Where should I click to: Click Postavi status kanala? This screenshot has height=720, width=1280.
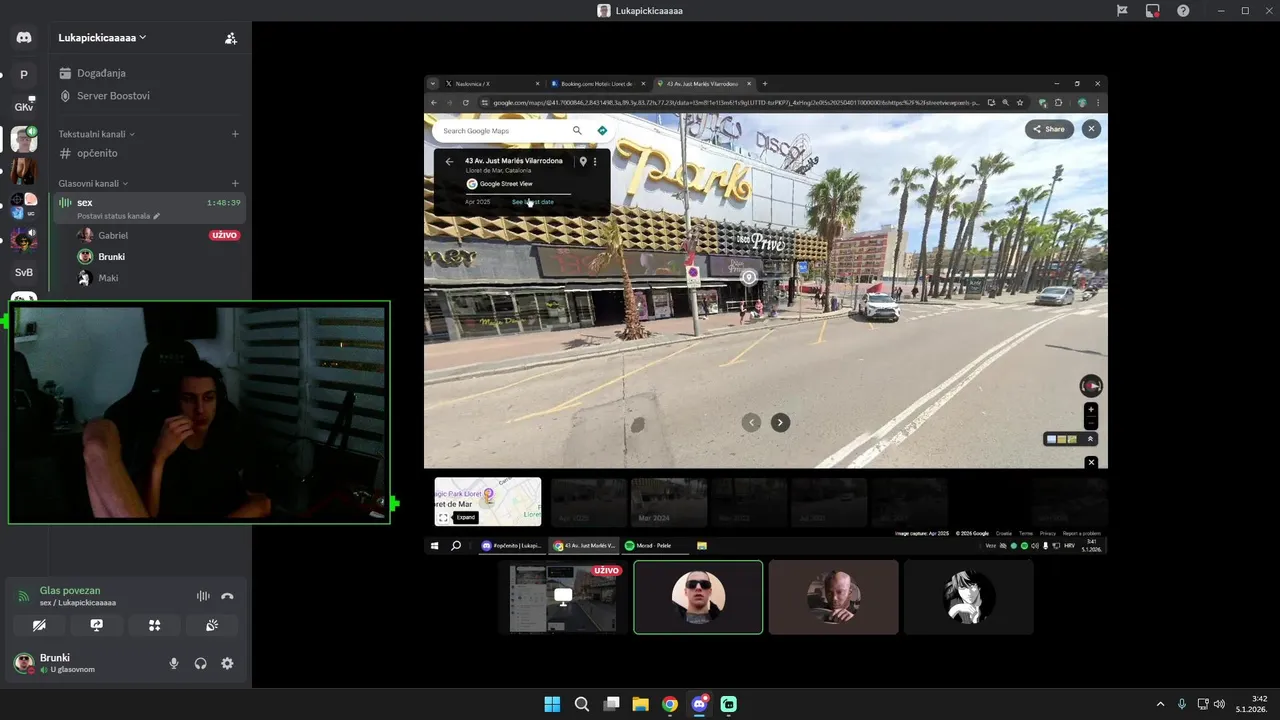click(118, 216)
